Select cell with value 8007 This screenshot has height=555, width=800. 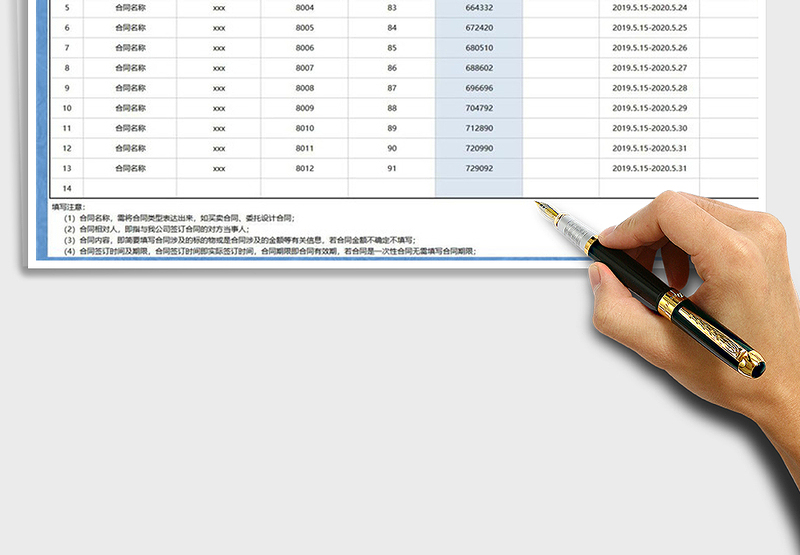point(305,68)
